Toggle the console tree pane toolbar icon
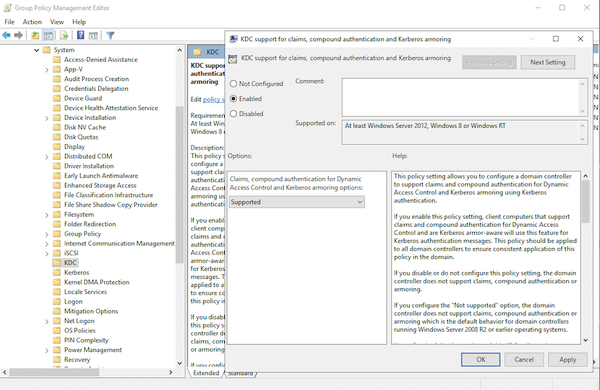The image size is (600, 390). [x=48, y=36]
